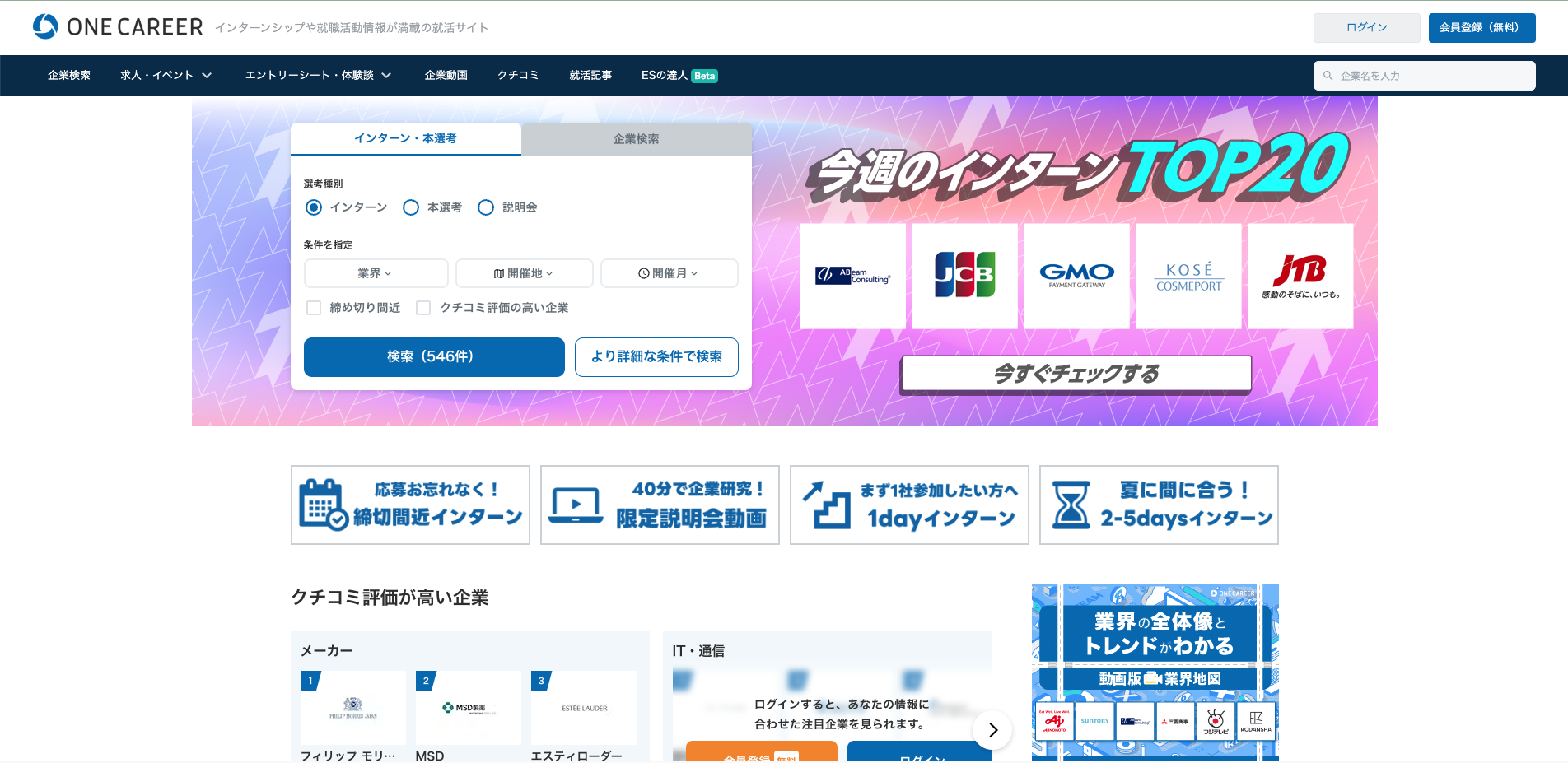
Task: Click the ONE CAREER logo
Action: (x=118, y=27)
